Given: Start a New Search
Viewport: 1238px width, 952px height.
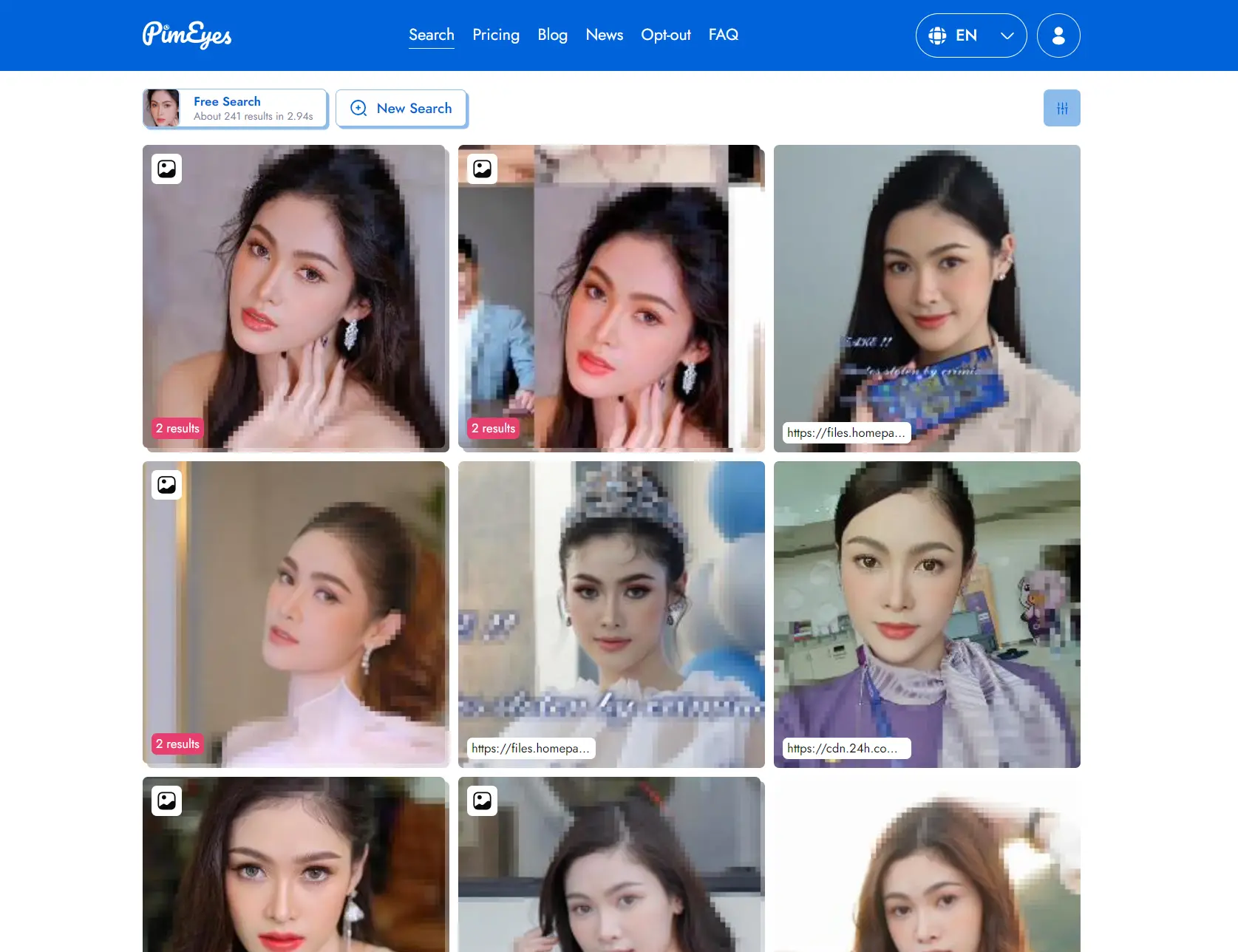Looking at the screenshot, I should 401,109.
